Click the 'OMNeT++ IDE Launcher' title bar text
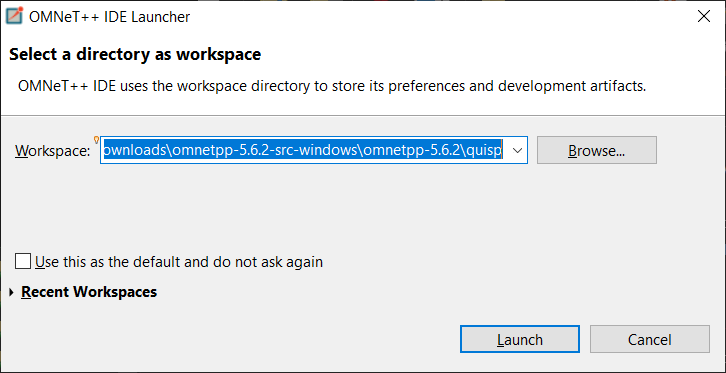 coord(109,17)
